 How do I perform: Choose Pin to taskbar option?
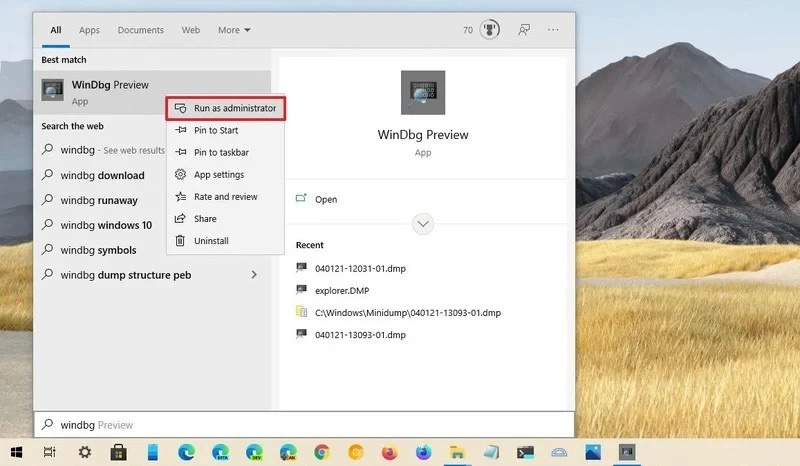pos(225,152)
